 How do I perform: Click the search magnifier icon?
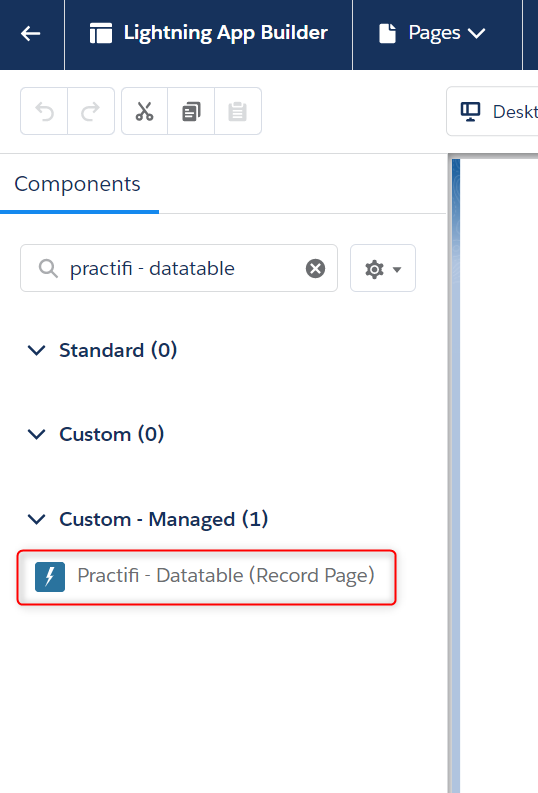coord(48,269)
